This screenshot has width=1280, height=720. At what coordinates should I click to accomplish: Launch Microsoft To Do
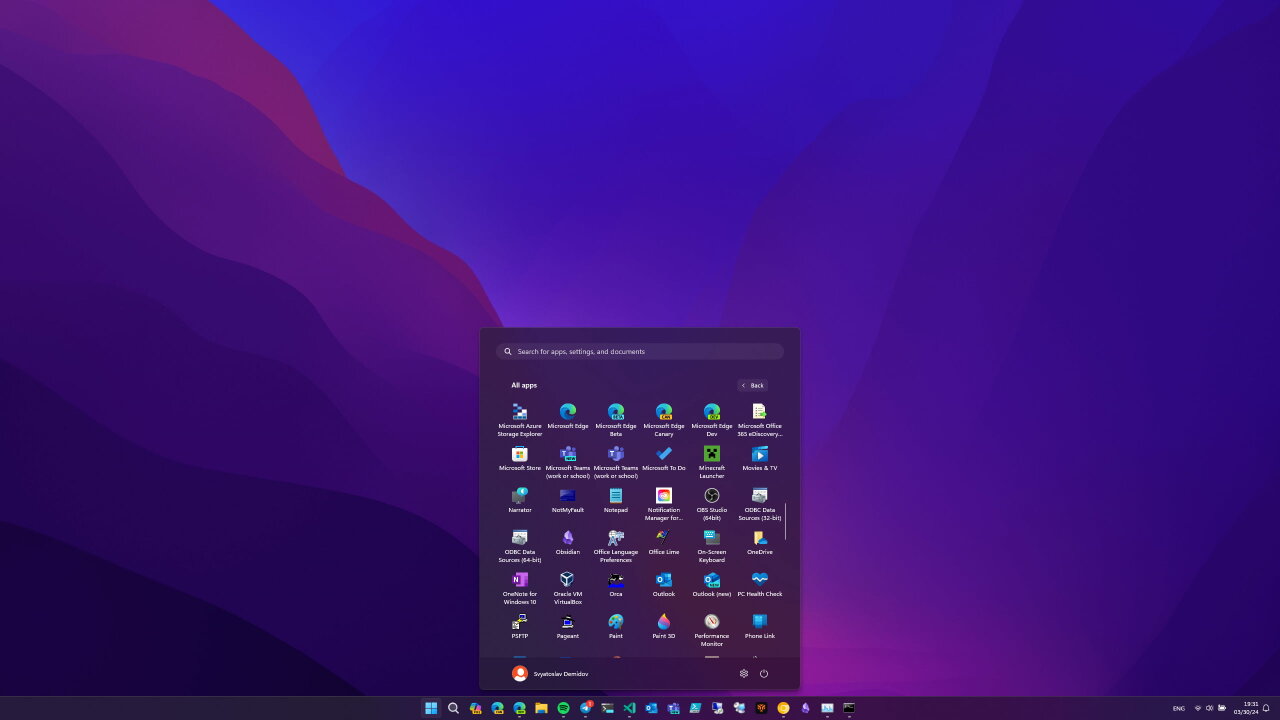pos(664,459)
